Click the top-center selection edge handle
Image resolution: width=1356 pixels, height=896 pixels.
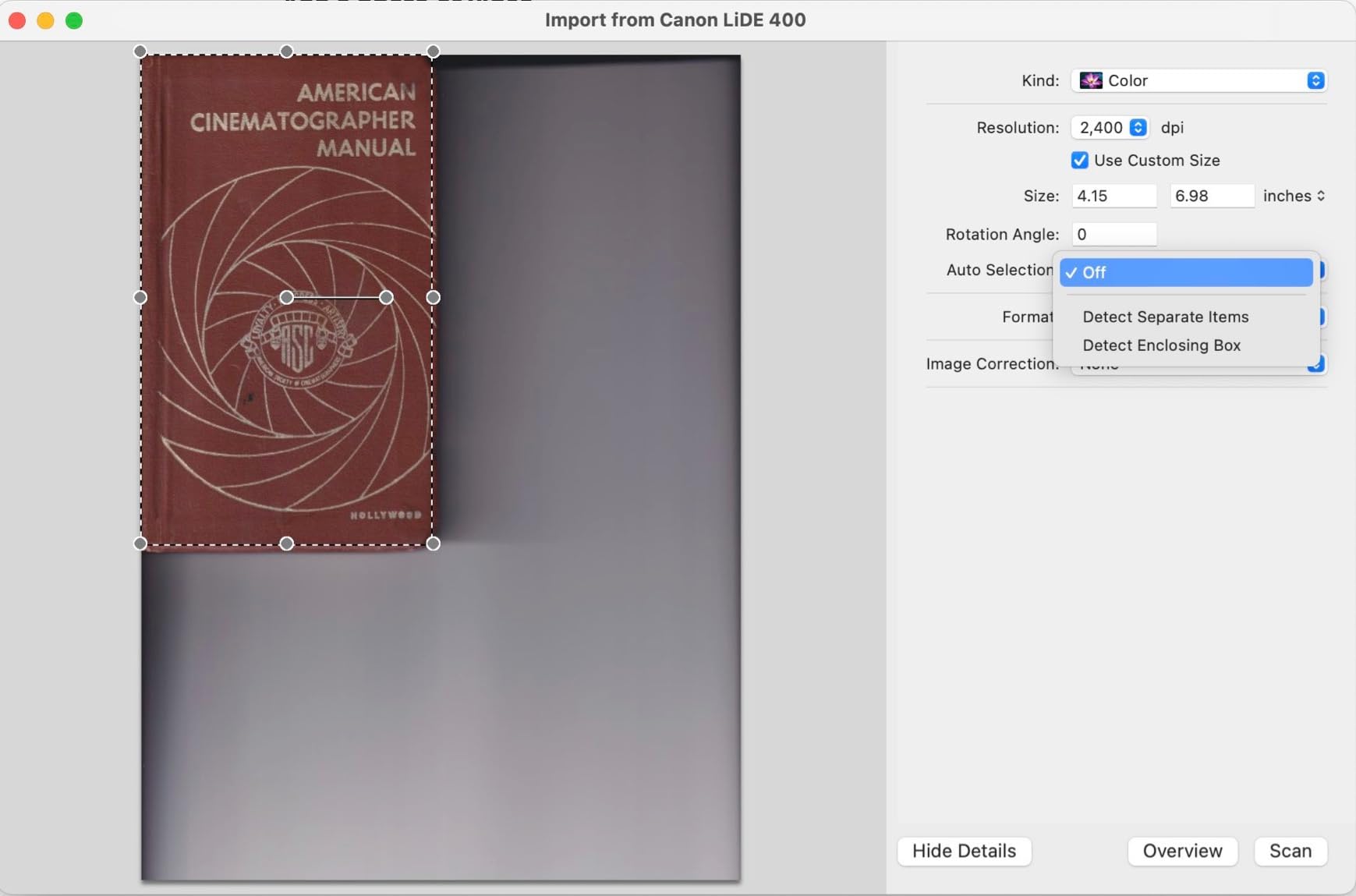tap(287, 51)
